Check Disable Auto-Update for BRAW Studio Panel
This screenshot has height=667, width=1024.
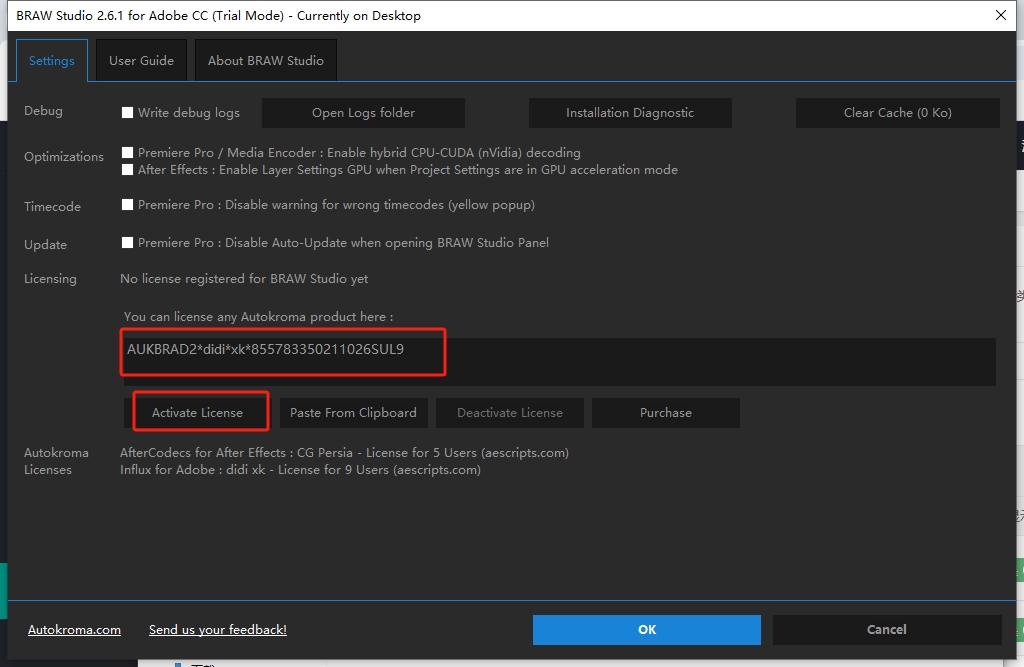[127, 242]
